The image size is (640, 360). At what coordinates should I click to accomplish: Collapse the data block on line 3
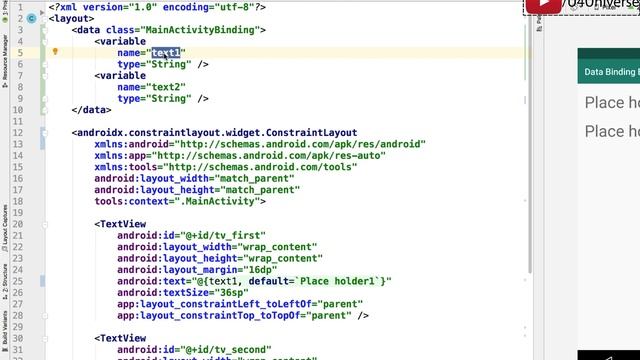click(x=44, y=30)
